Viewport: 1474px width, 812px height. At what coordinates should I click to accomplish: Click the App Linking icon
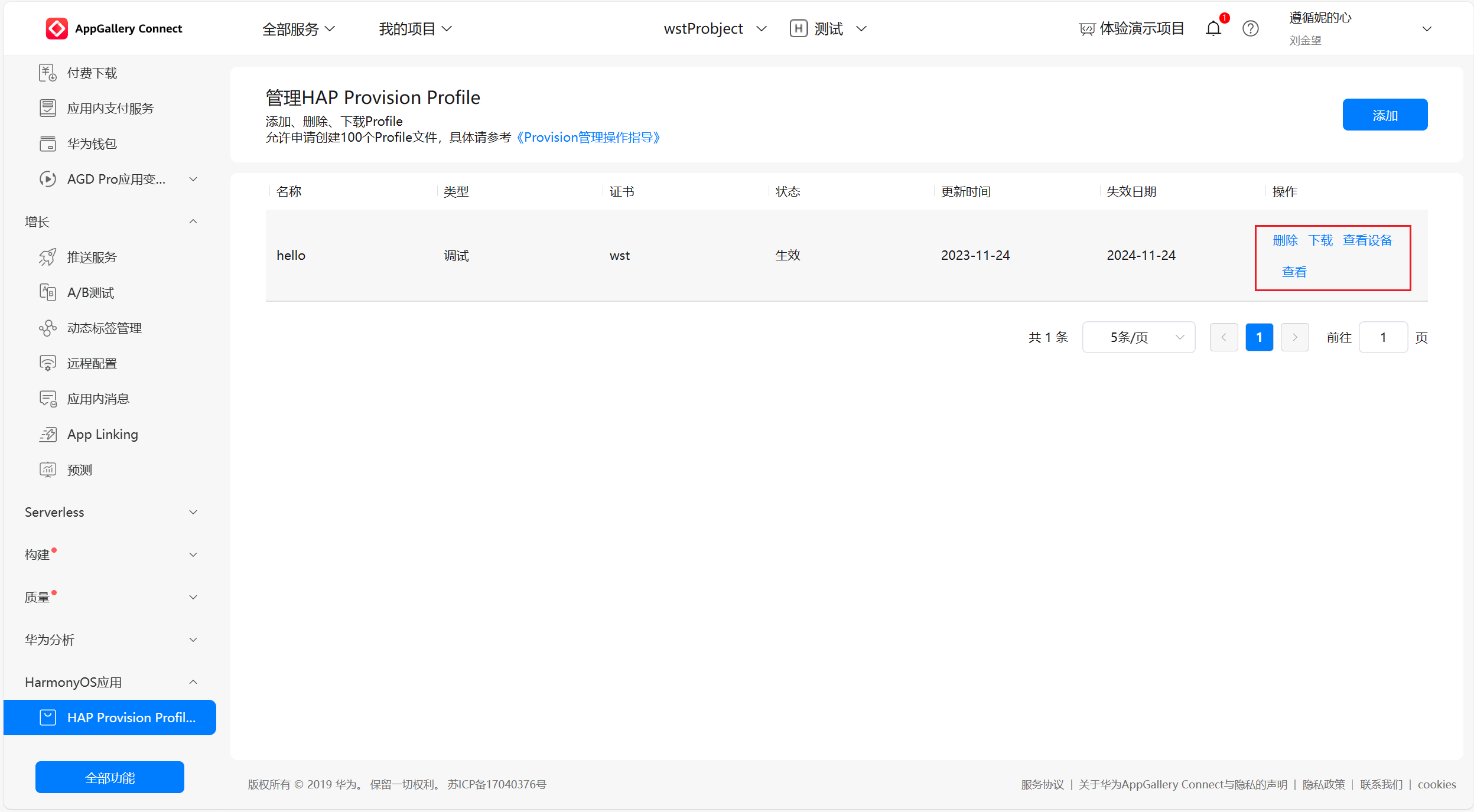click(x=48, y=434)
